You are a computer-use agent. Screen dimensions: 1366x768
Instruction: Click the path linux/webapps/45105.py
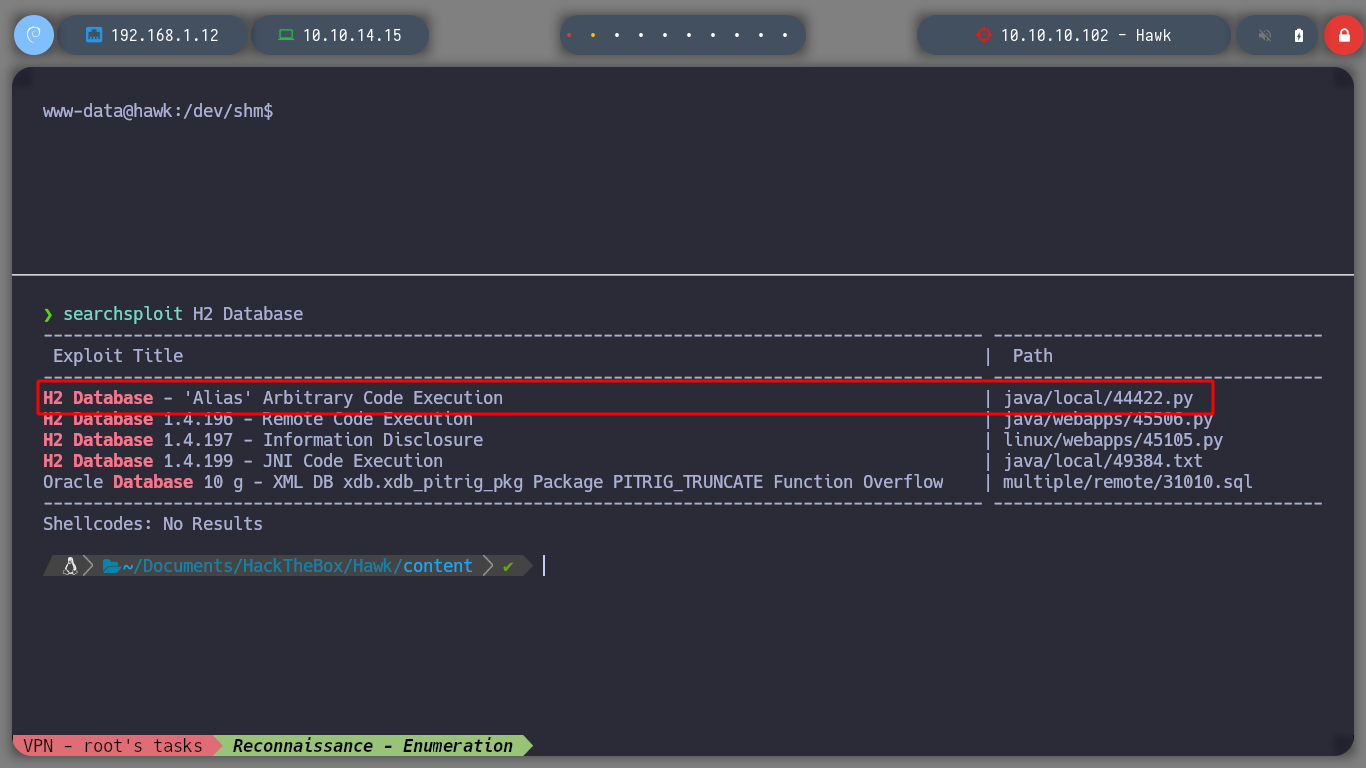pyautogui.click(x=1113, y=440)
